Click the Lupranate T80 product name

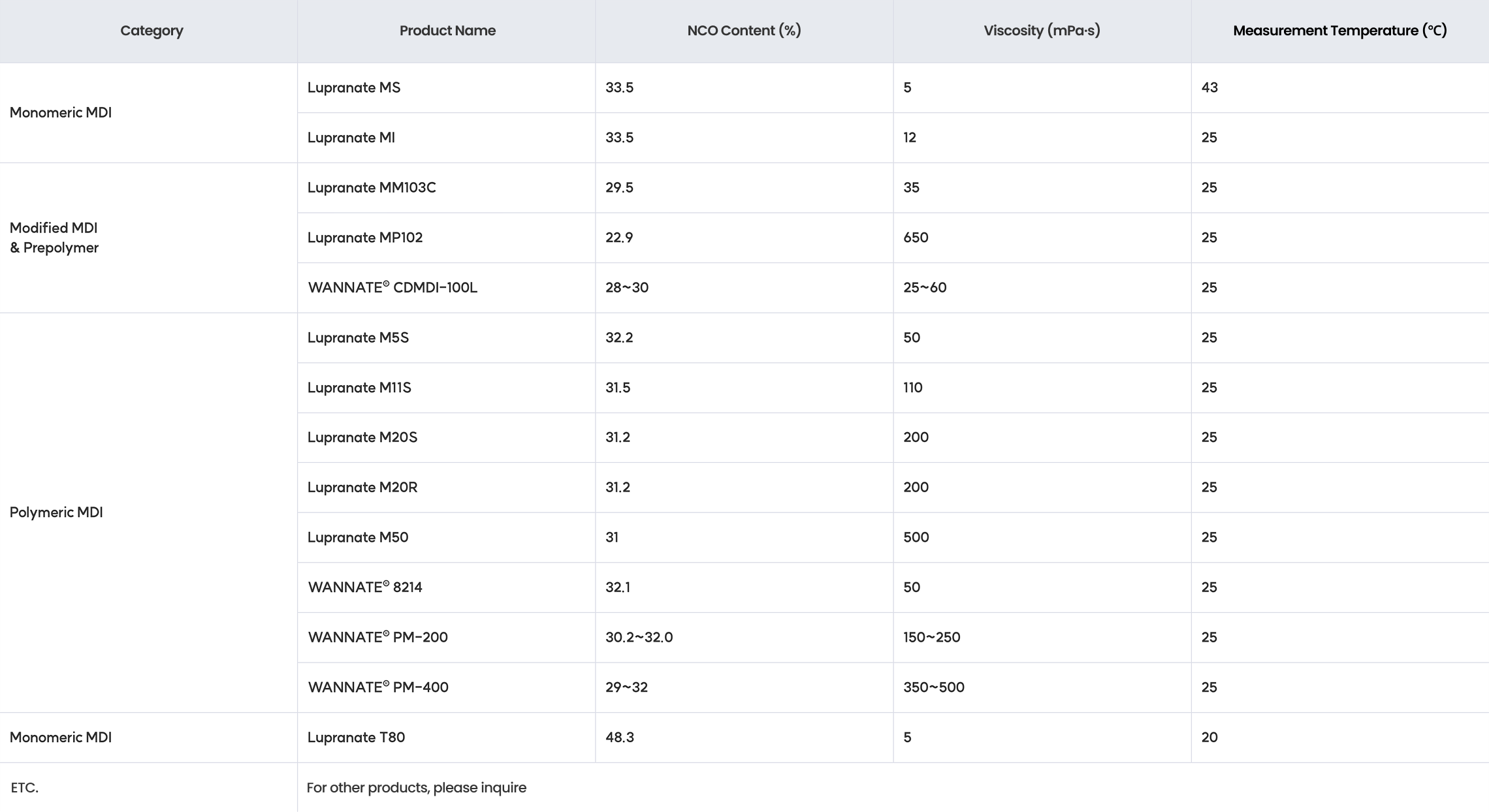356,738
